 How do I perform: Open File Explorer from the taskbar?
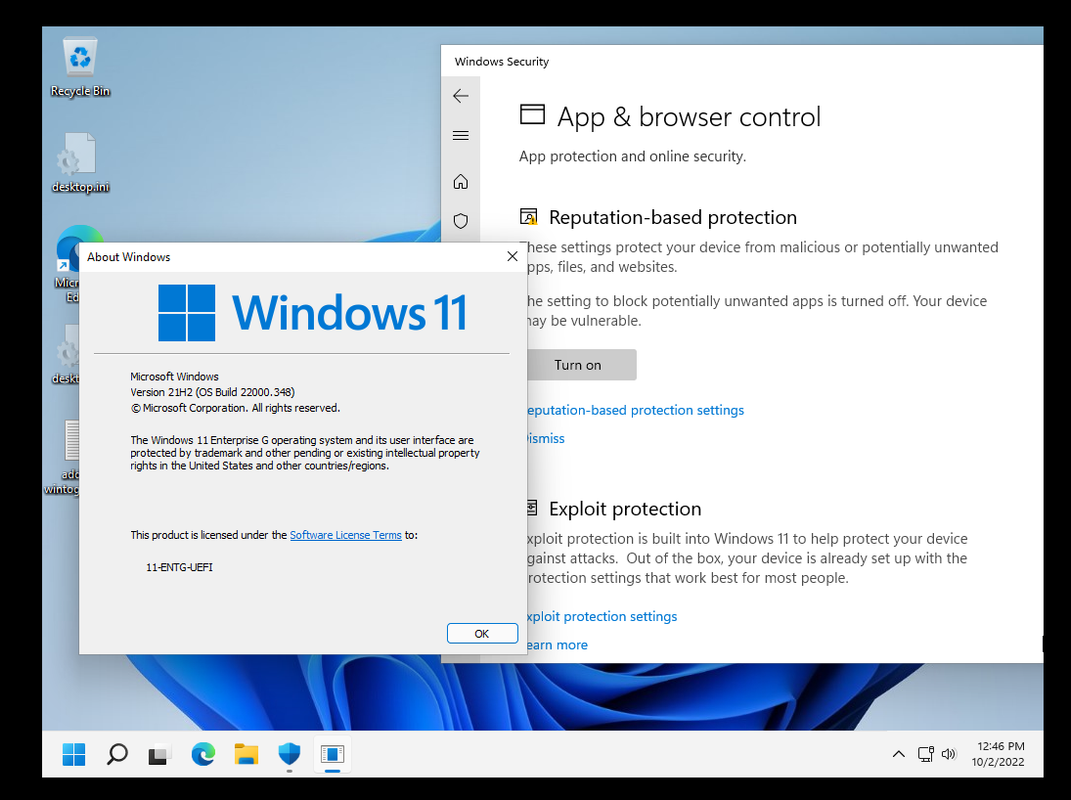click(x=246, y=754)
